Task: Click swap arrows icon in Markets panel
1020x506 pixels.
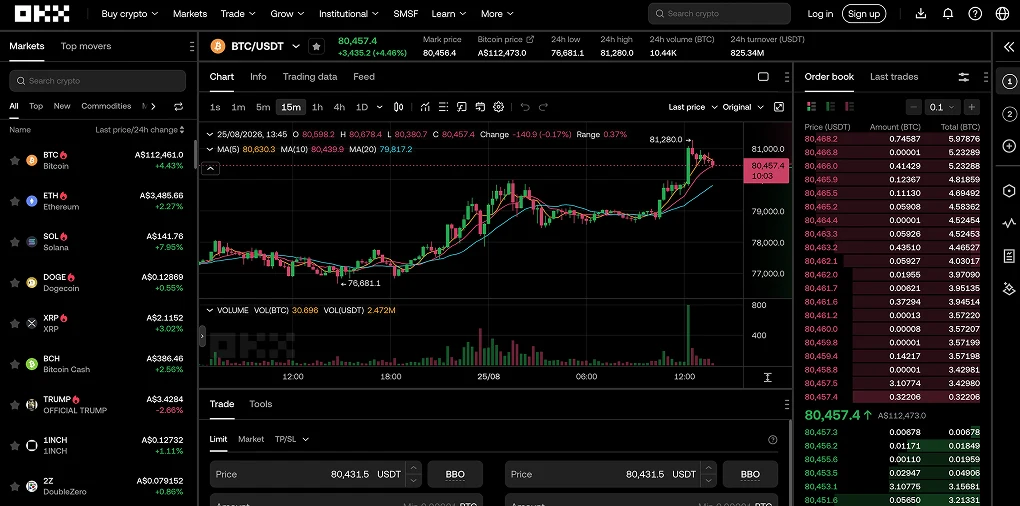Action: coord(178,107)
